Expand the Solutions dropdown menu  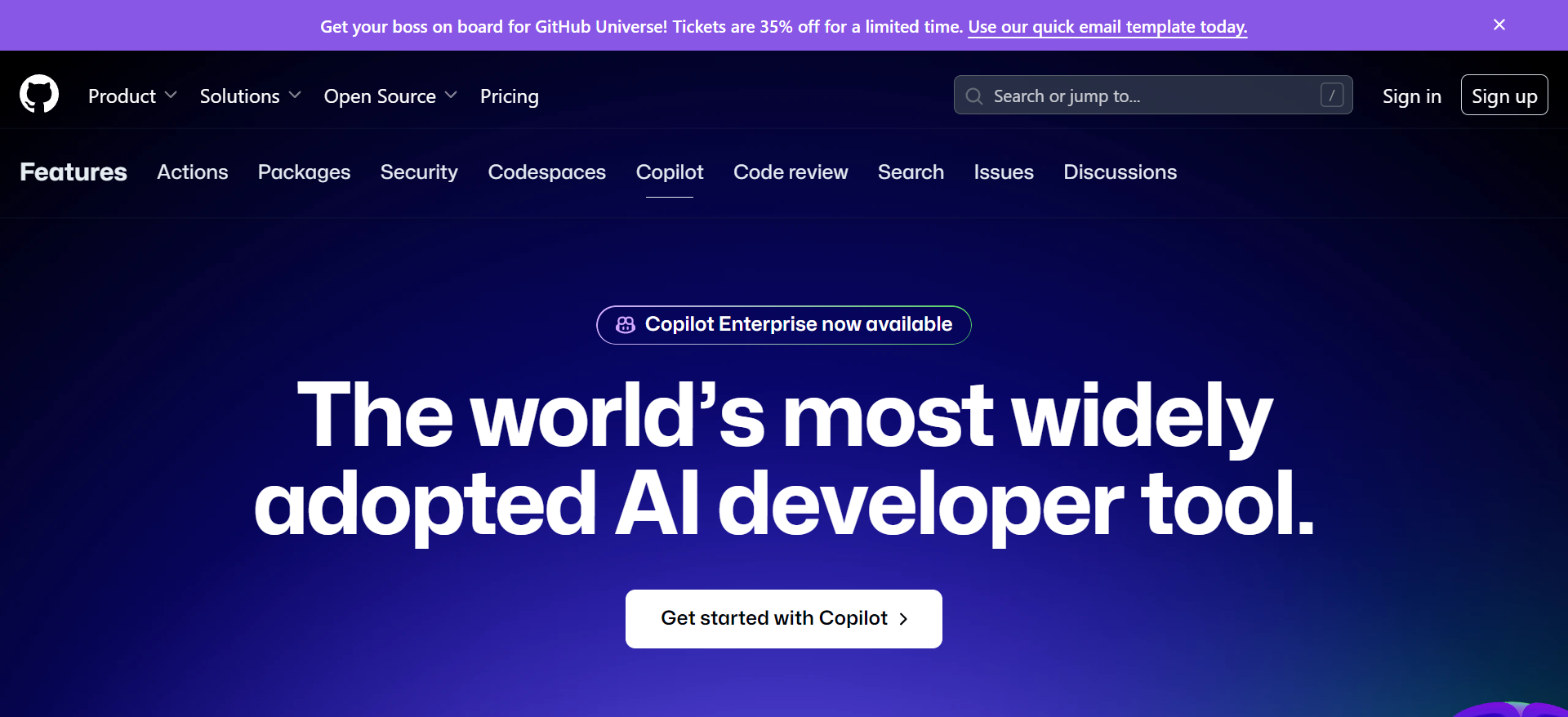(250, 96)
